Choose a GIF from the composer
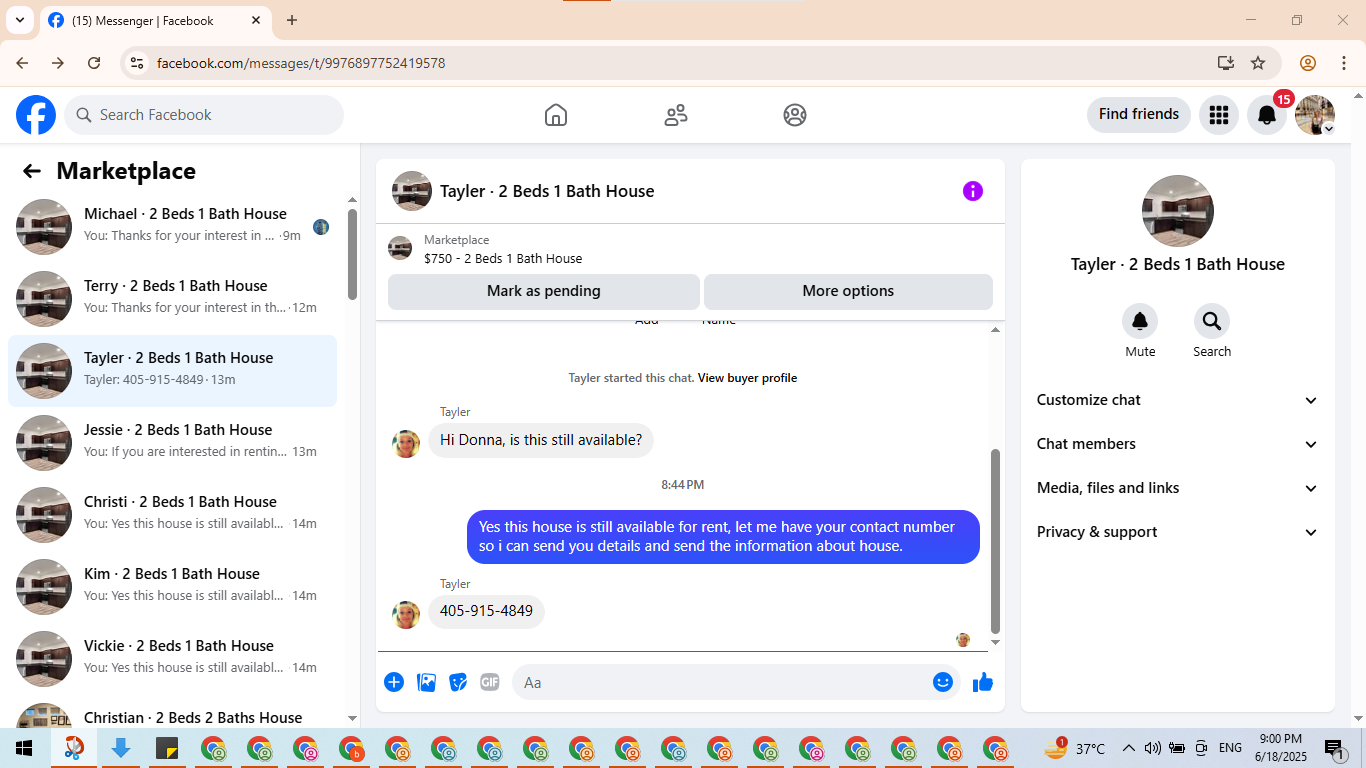1366x768 pixels. click(490, 682)
